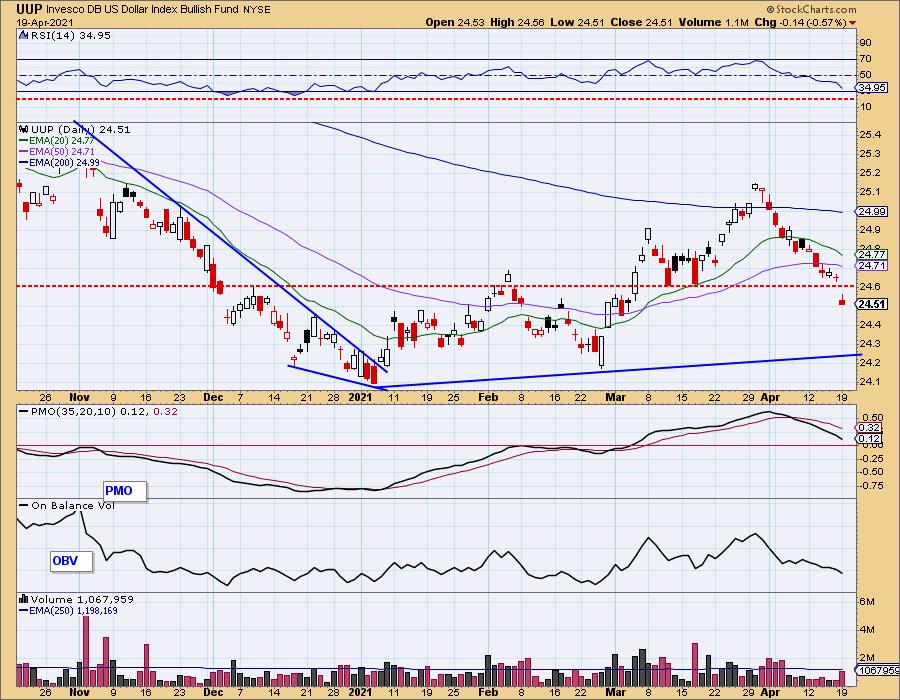The image size is (900, 700).
Task: Click the 'Close 24.51' value in the header
Action: click(x=641, y=22)
